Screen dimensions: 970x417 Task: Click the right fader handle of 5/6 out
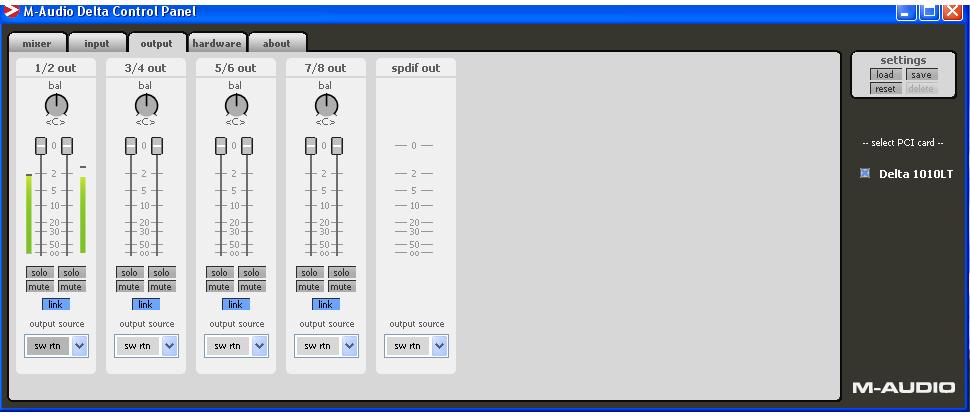(247, 146)
